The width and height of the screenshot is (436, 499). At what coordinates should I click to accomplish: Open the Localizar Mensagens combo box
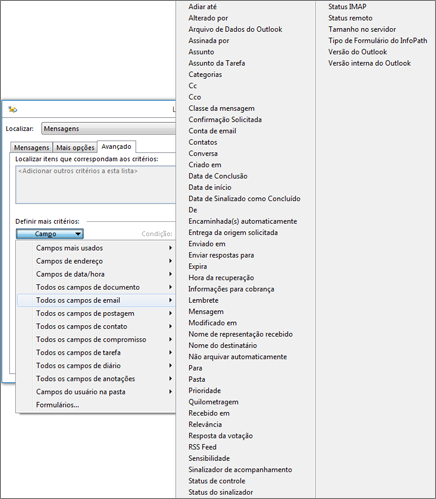108,129
